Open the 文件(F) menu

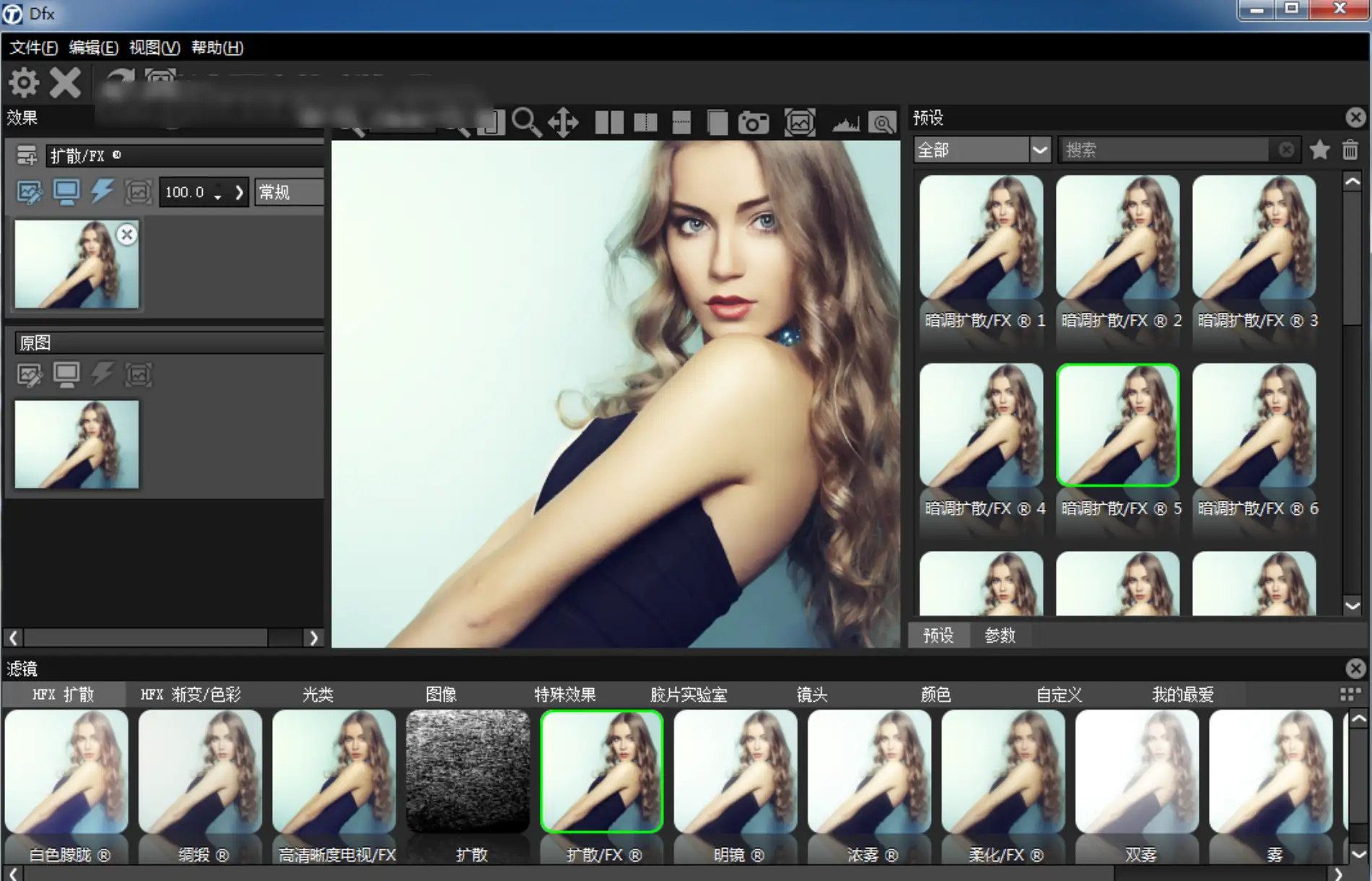pos(33,48)
